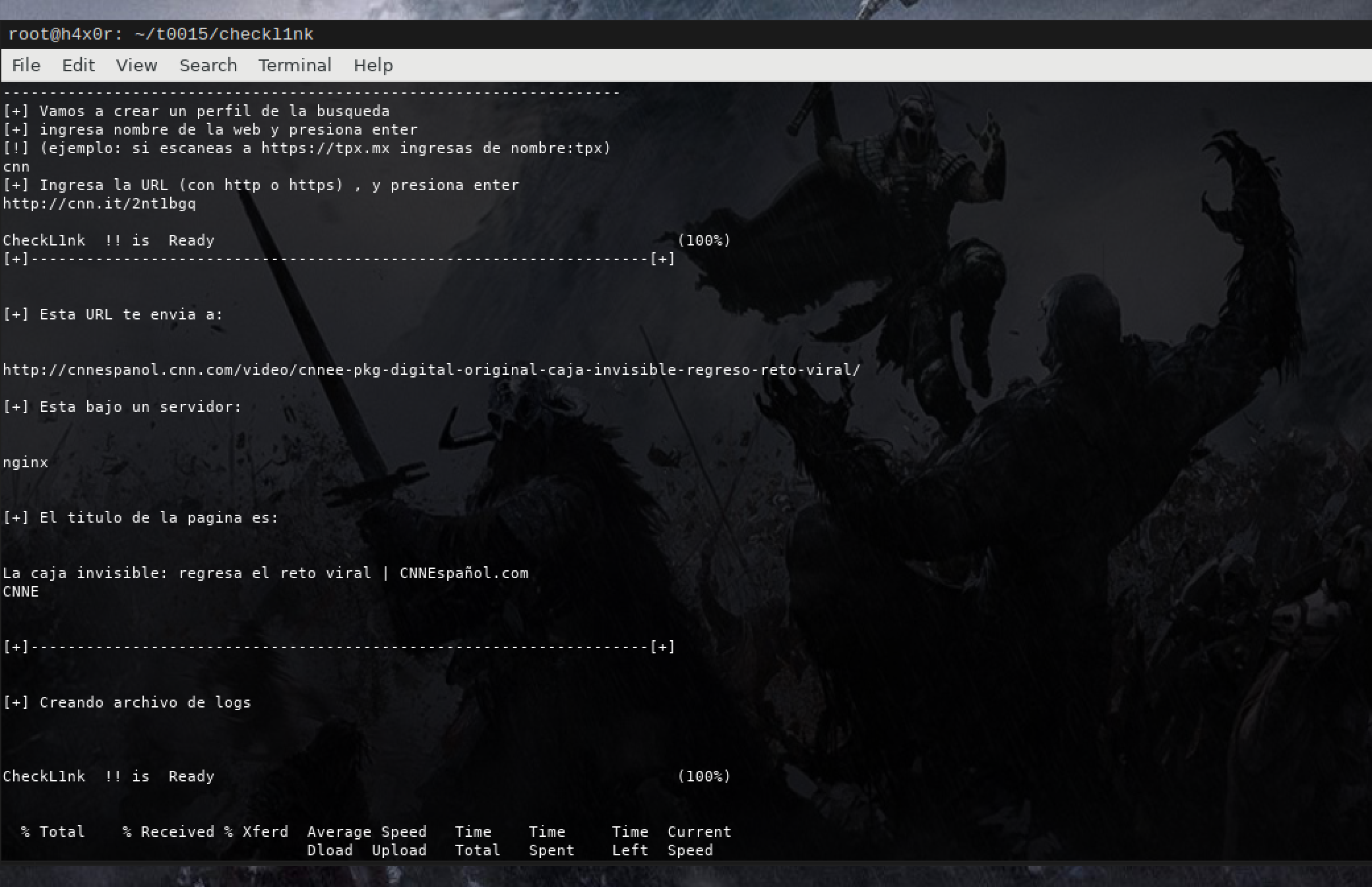Open the Search menu
Screen dimensions: 1372x887
tap(208, 65)
